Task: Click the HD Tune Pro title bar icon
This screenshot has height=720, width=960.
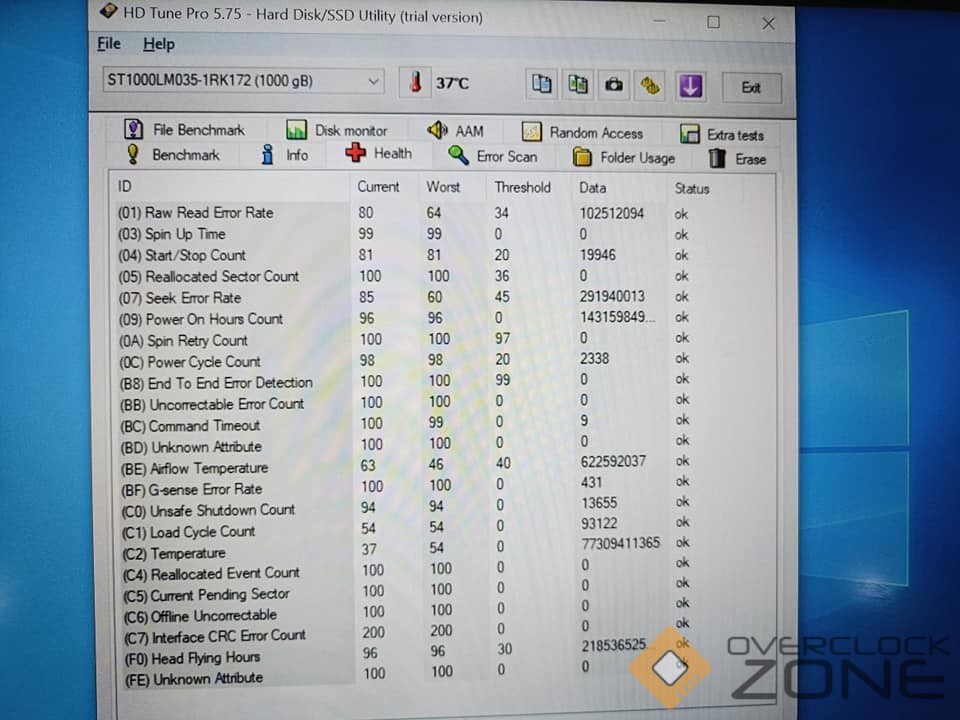Action: pos(108,11)
